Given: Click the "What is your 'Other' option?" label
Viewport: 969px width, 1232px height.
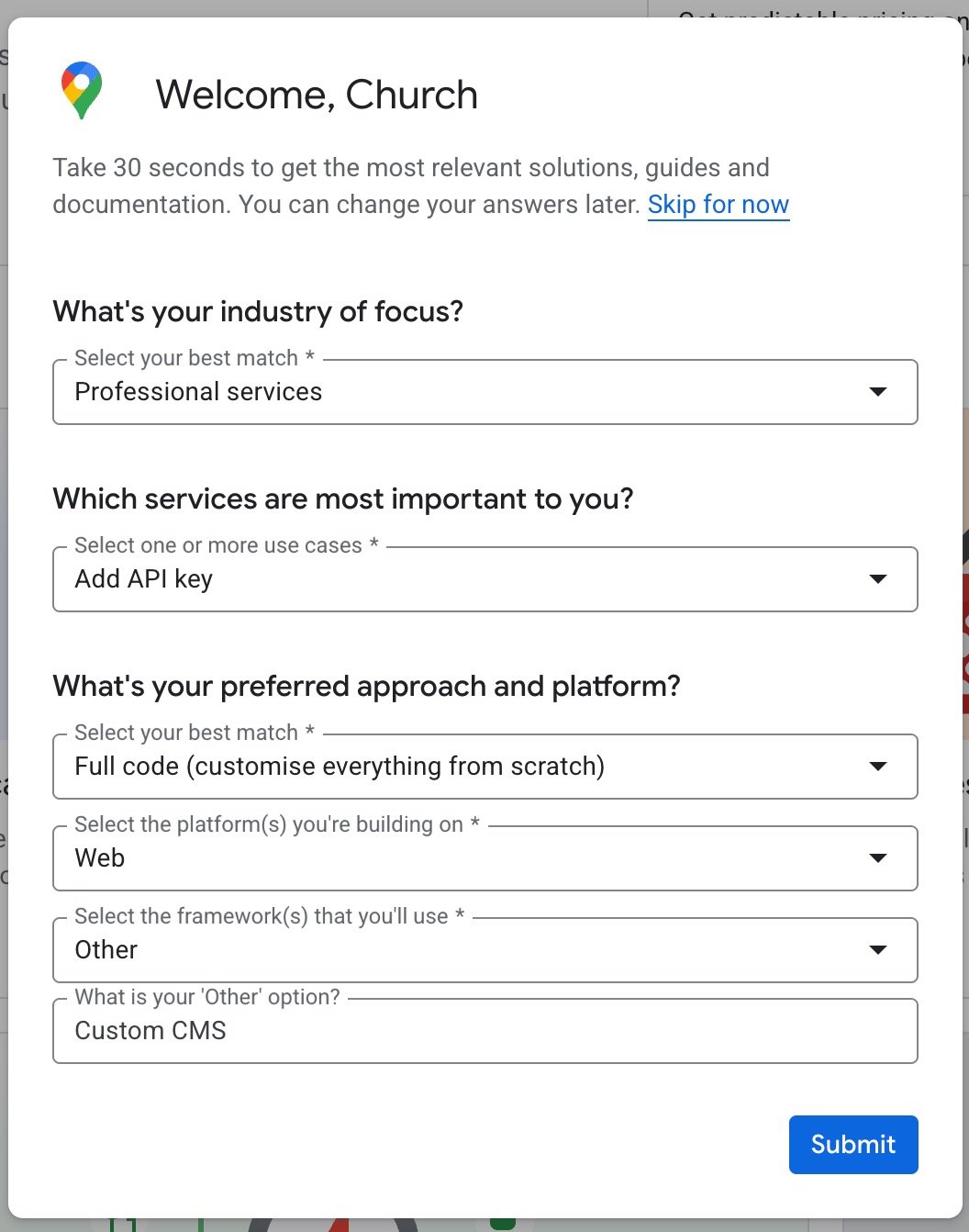Looking at the screenshot, I should pos(207,997).
